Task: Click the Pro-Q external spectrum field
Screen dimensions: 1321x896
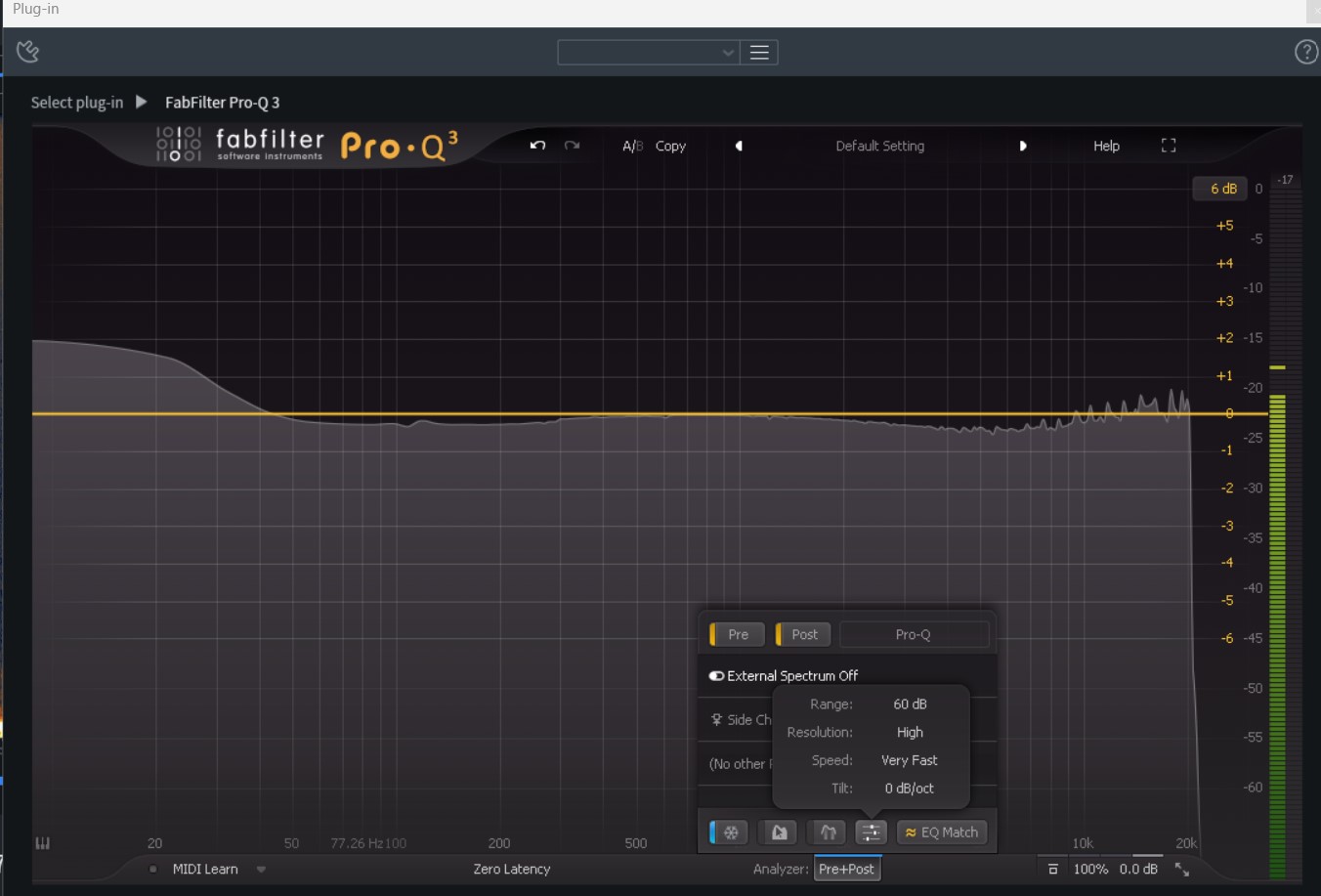Action: click(x=914, y=634)
